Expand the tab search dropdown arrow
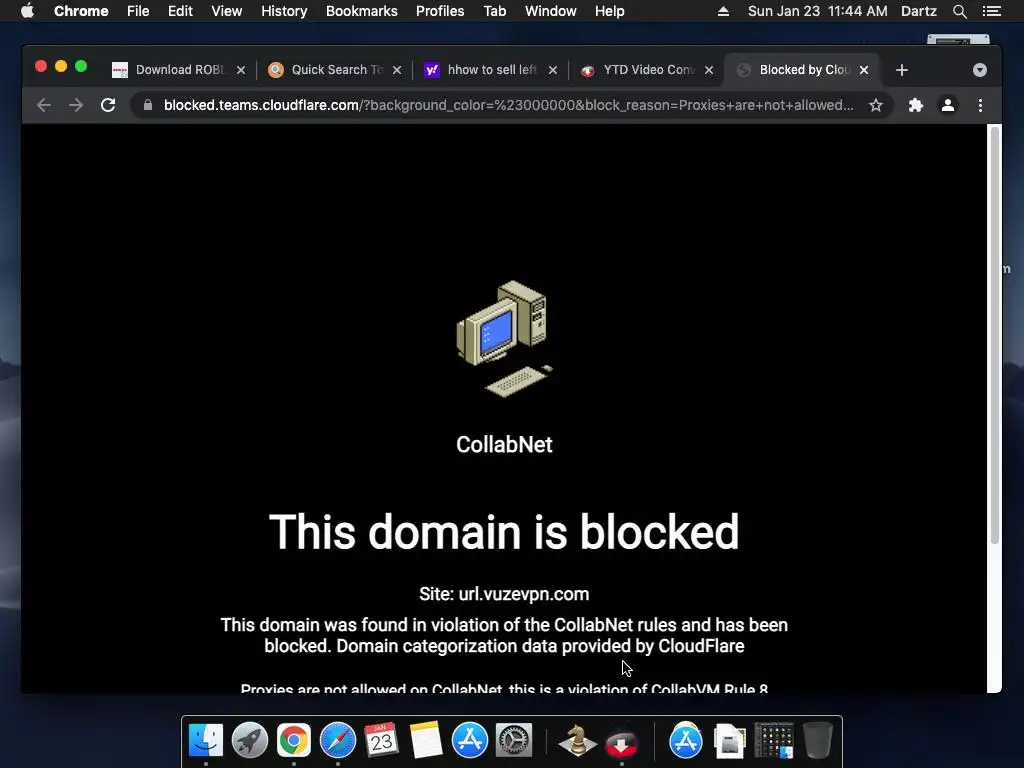Screen dimensions: 1024x768 980,70
